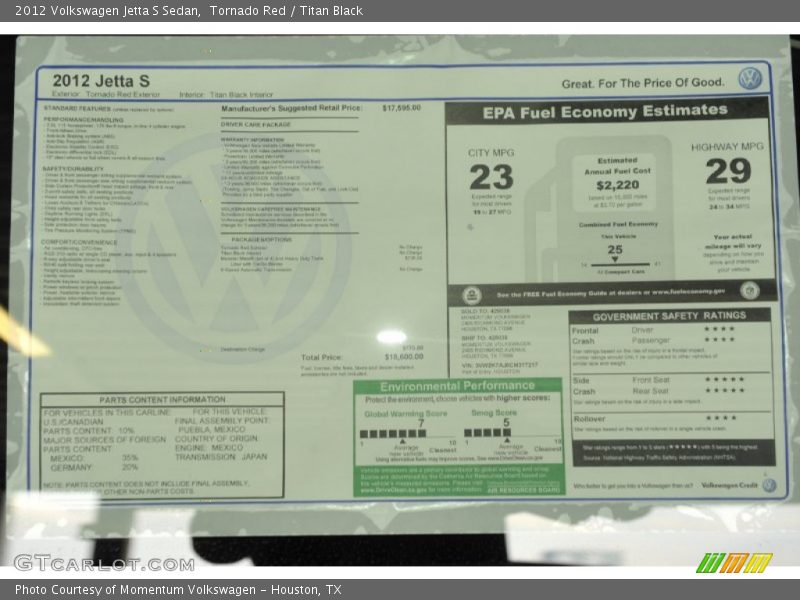Click the Total Price $18,600.00
Screen dimensions: 800x600
404,357
